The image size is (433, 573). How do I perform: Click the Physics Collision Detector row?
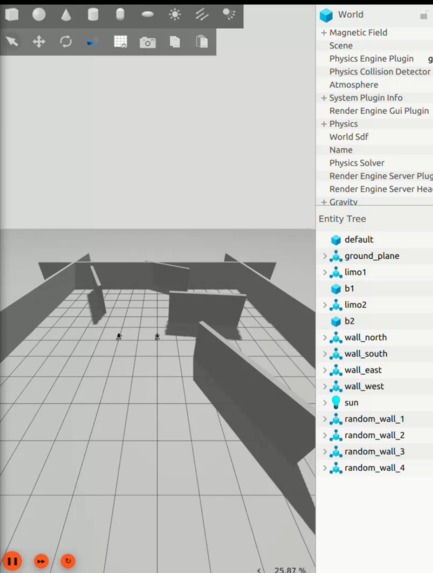375,72
